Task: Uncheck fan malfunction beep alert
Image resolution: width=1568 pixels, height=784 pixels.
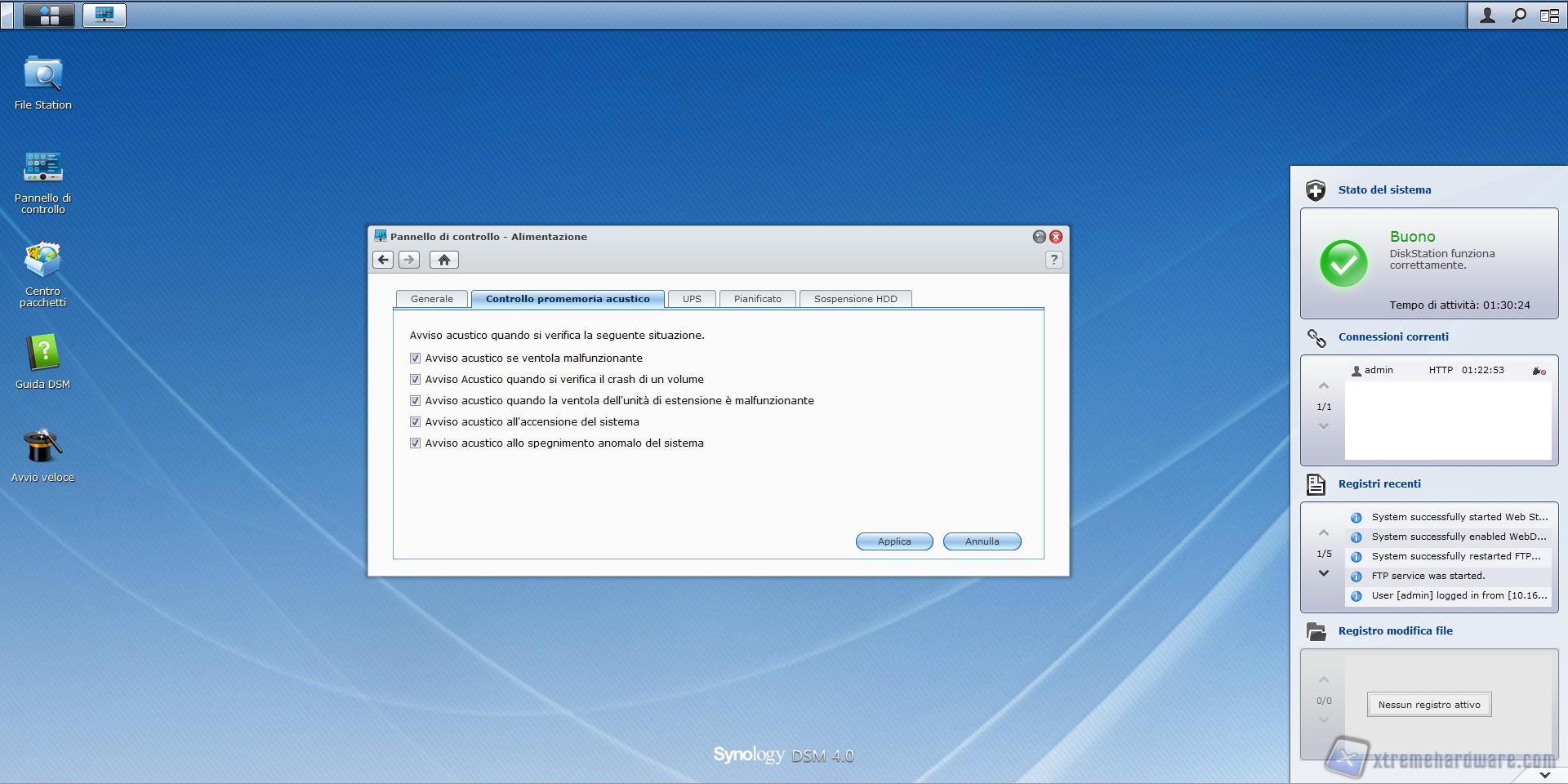Action: 415,358
